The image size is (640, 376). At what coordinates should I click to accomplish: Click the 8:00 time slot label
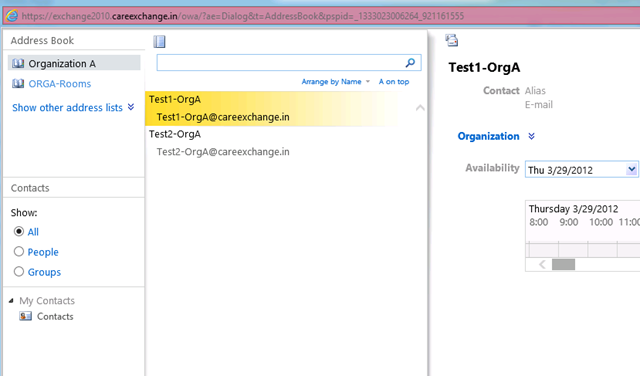[x=538, y=222]
